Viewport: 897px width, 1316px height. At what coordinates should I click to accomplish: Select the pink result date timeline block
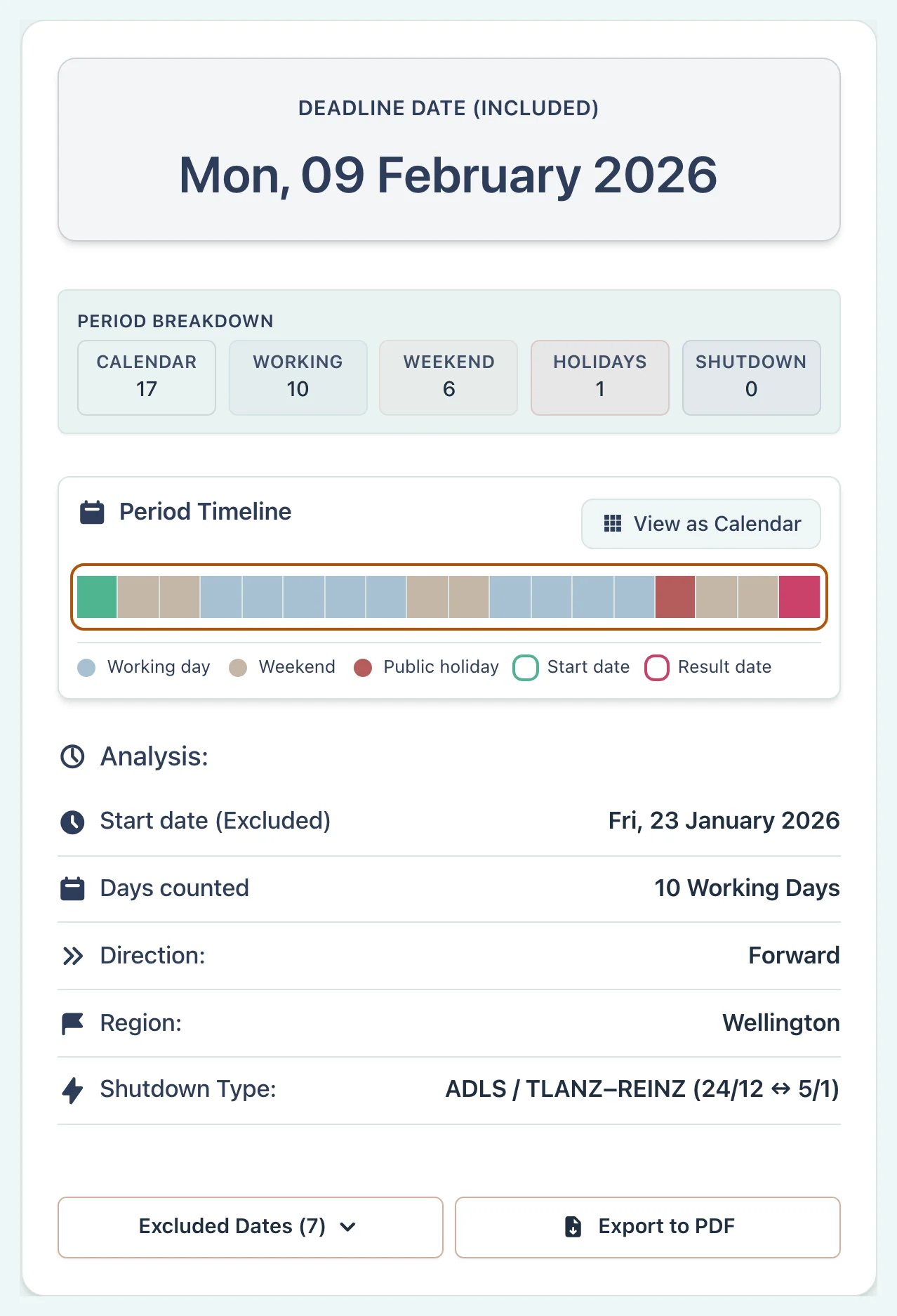(x=799, y=597)
